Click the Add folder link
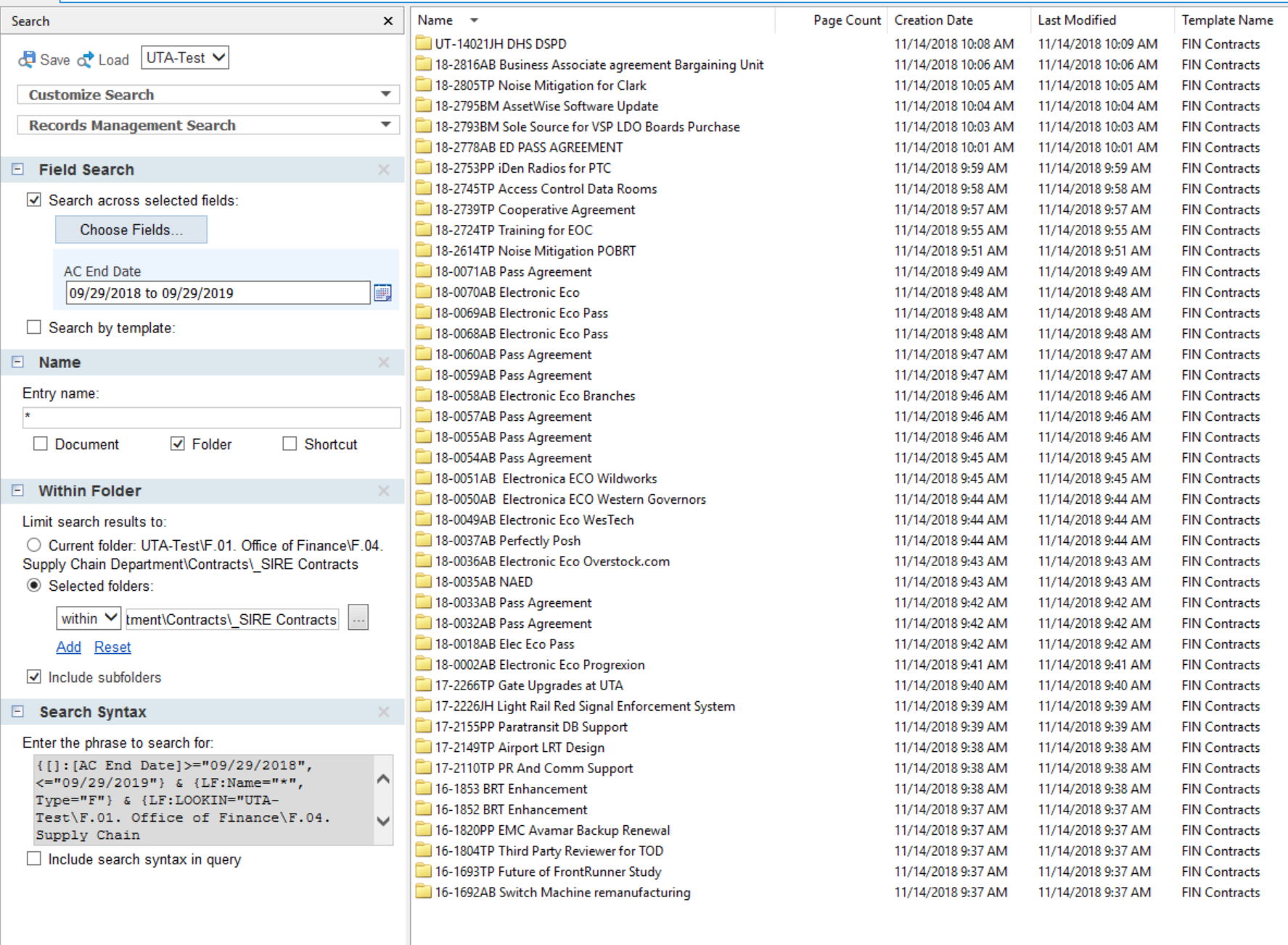 click(x=69, y=647)
